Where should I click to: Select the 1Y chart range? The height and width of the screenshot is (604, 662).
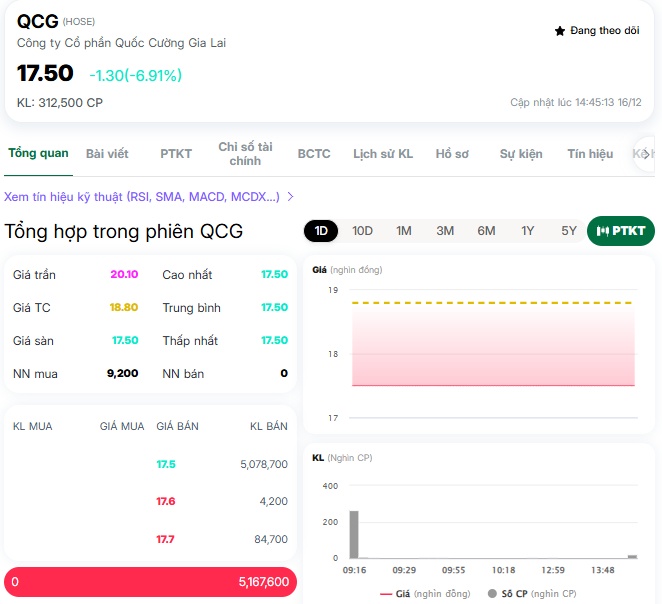tap(527, 231)
